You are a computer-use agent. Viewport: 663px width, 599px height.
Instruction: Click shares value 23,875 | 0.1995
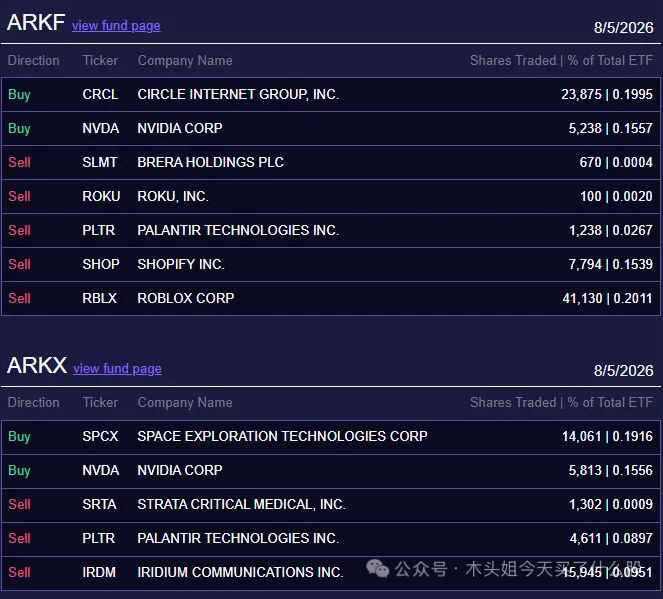coord(607,94)
